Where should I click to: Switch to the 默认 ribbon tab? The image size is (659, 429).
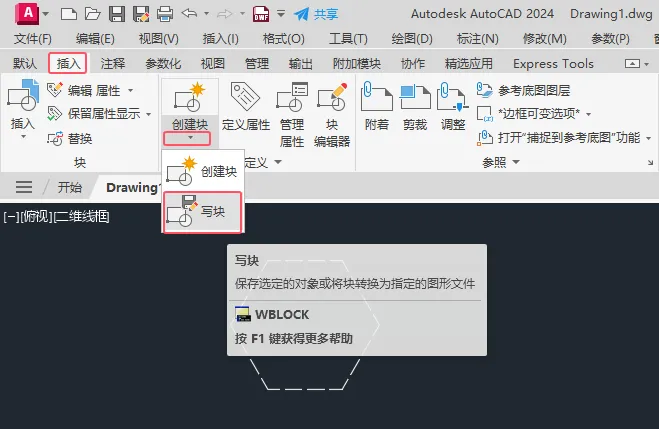click(x=24, y=63)
